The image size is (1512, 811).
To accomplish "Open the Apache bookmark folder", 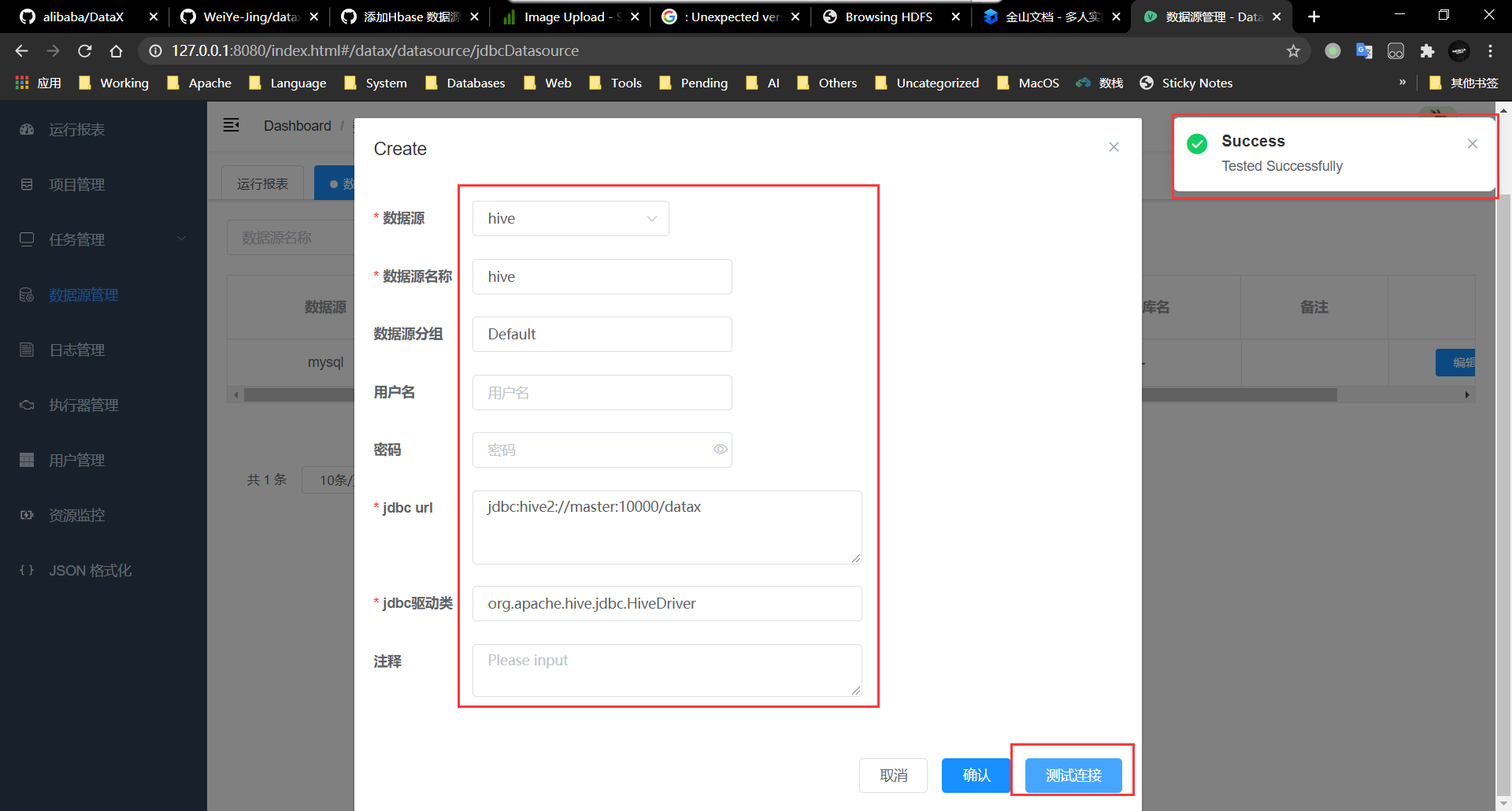I will pos(199,83).
